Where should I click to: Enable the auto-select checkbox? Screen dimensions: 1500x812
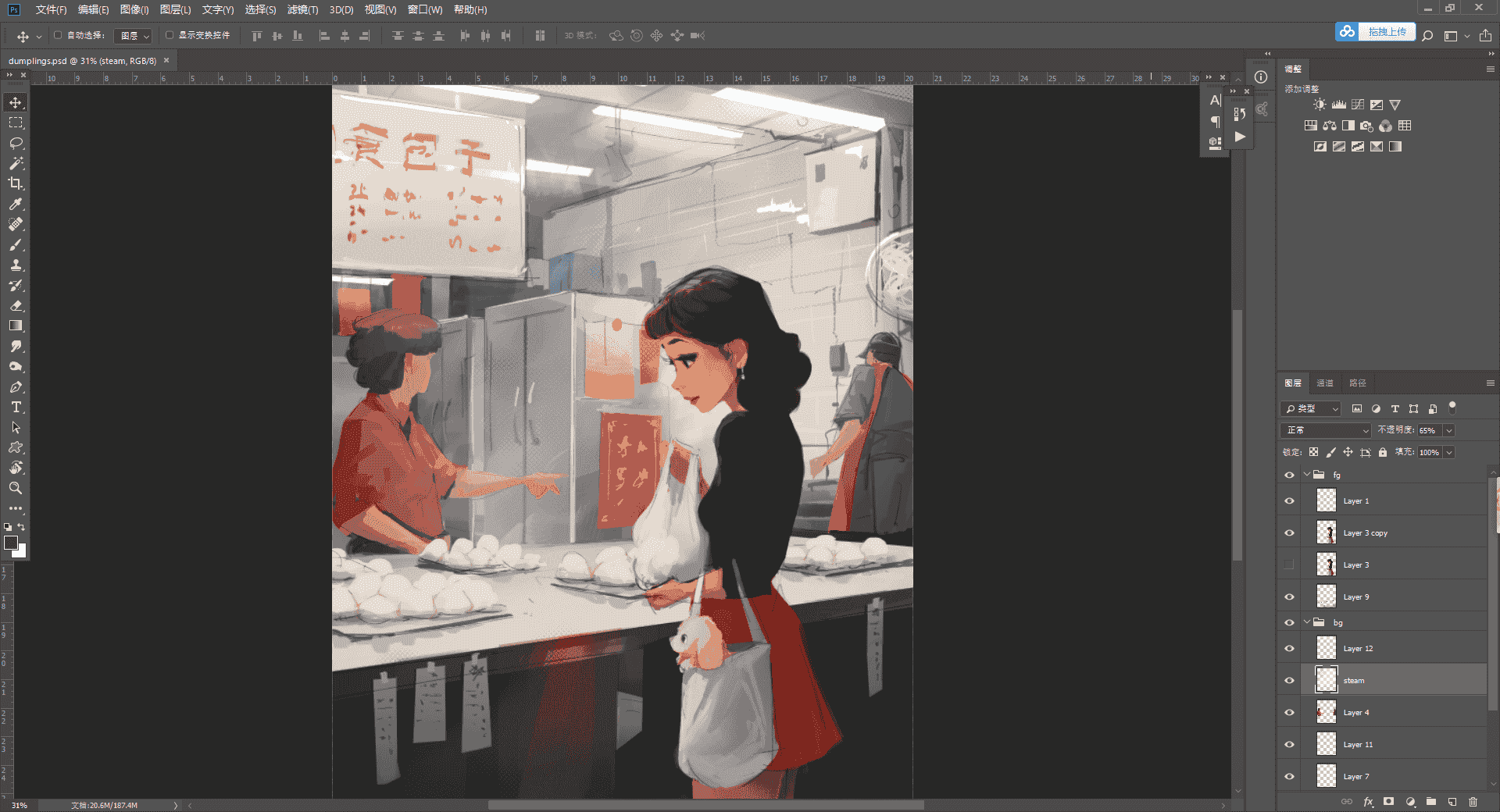click(x=58, y=35)
